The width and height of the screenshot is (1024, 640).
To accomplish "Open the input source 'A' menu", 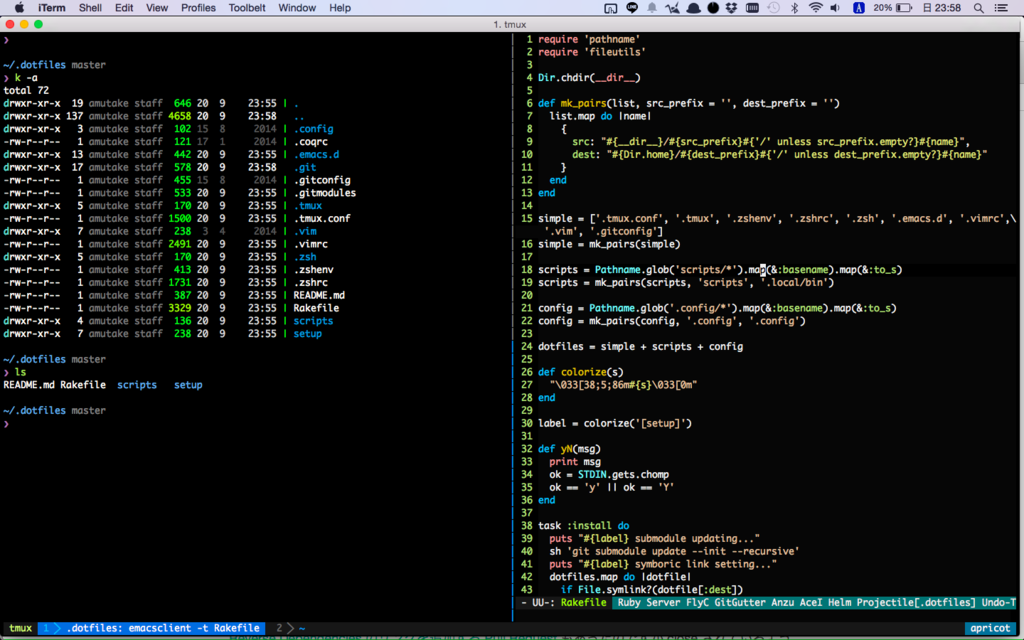I will [859, 8].
